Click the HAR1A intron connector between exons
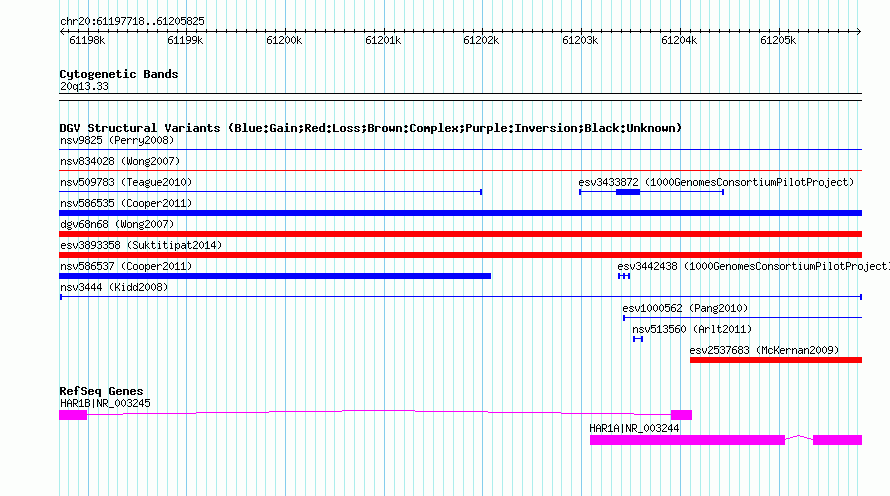 (799, 438)
